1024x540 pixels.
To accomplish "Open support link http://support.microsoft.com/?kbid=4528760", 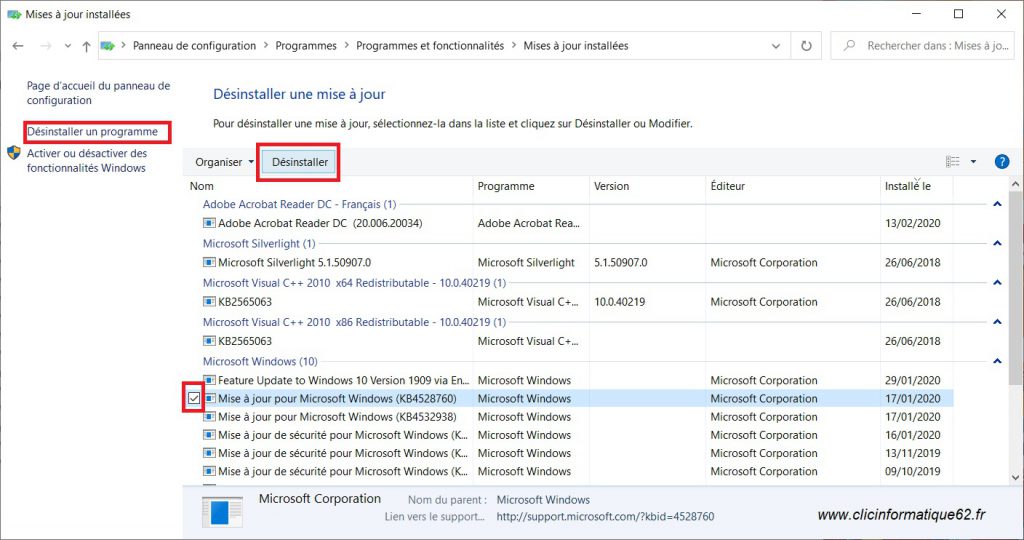I will 605,516.
